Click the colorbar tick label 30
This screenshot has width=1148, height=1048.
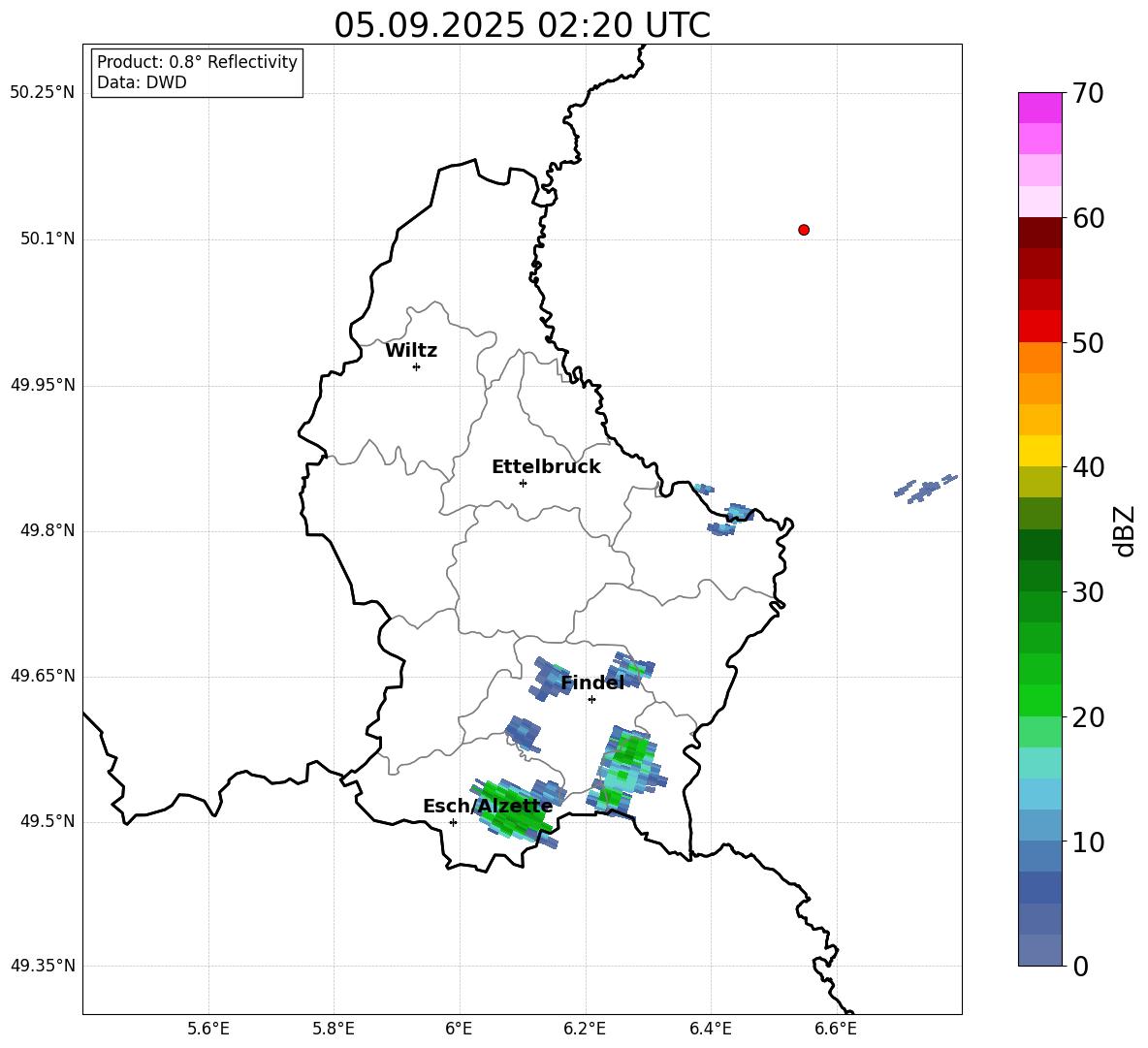click(x=1088, y=592)
